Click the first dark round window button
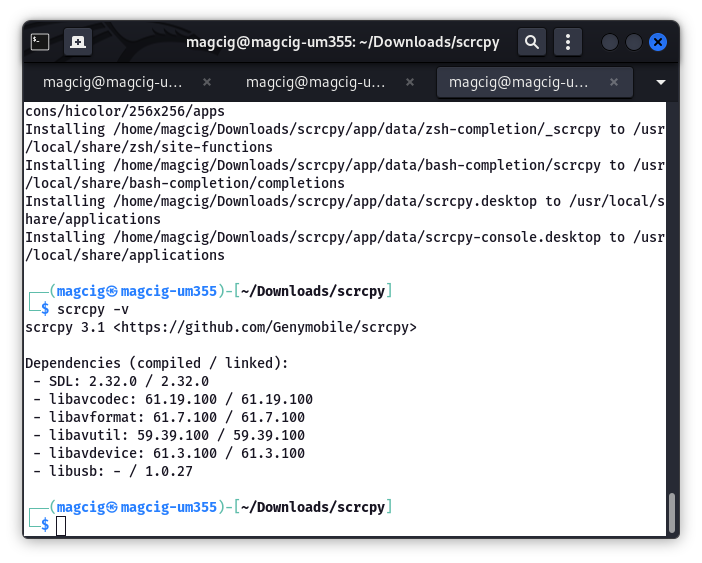The image size is (702, 563). coord(609,43)
